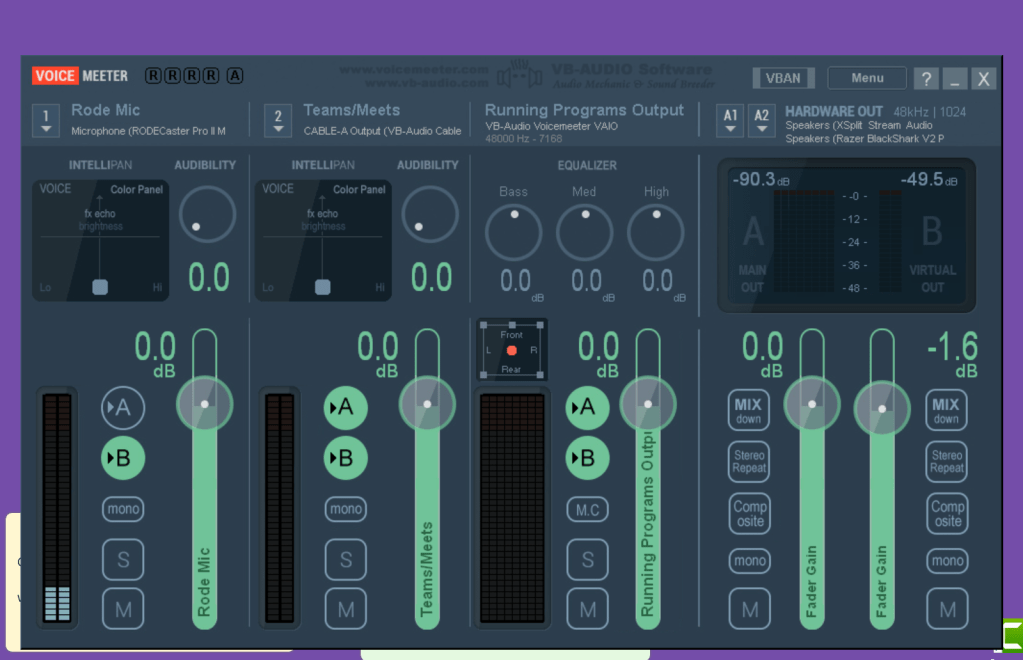This screenshot has height=660, width=1023.
Task: Click the Rode Mic Audibility knob
Action: pyautogui.click(x=207, y=214)
